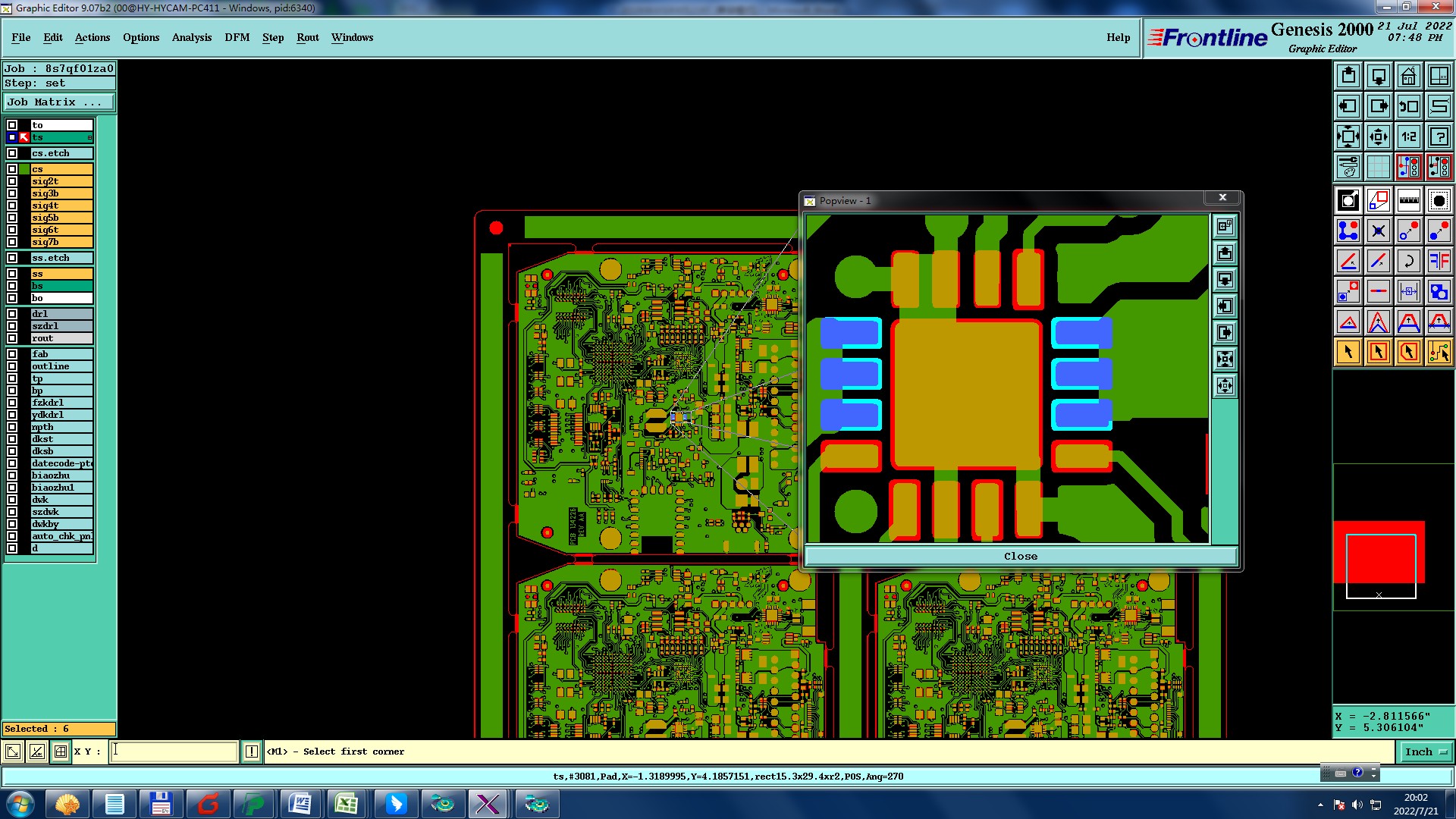Expand the Windows tray hidden icons arrow
The image size is (1456, 819).
1320,805
